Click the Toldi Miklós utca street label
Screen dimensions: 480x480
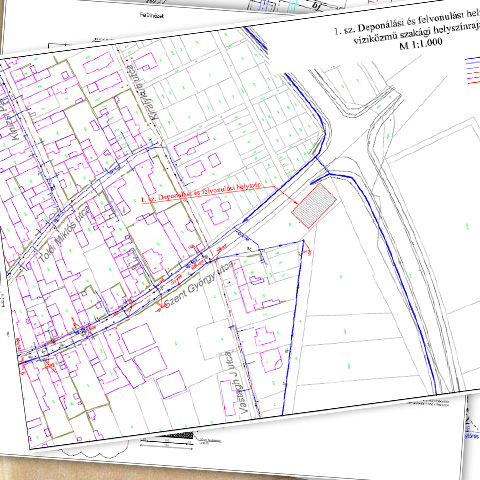(x=64, y=235)
